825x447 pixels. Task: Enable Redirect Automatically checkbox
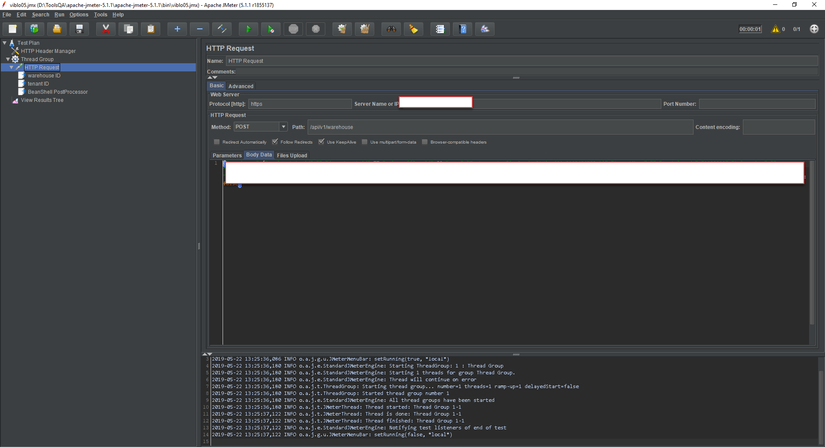point(217,142)
